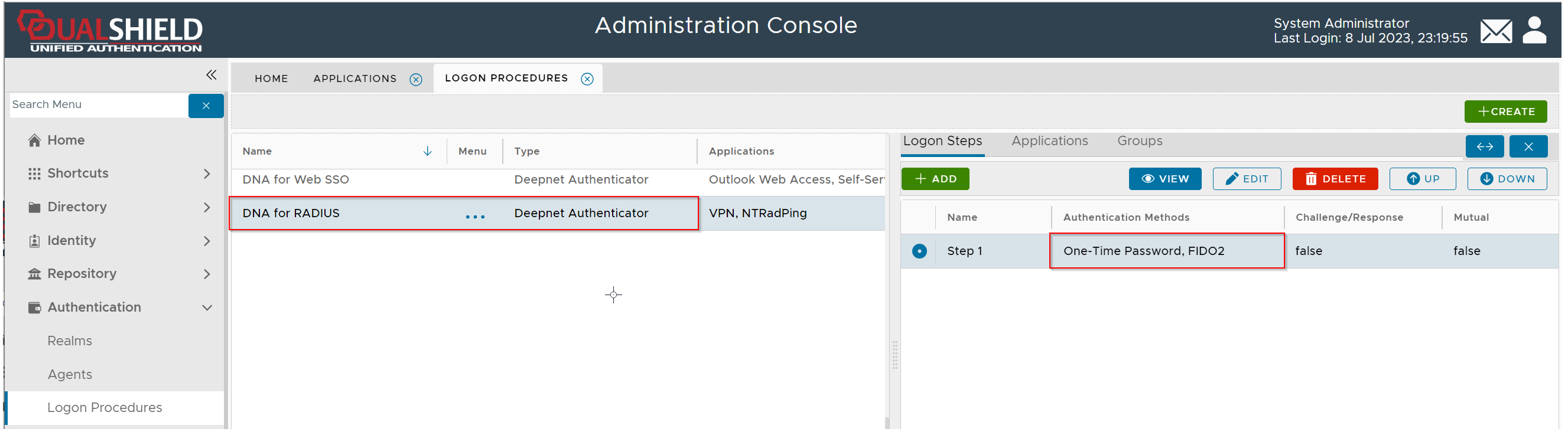This screenshot has height=435, width=1568.
Task: Click into the Search Menu field
Action: coord(99,104)
